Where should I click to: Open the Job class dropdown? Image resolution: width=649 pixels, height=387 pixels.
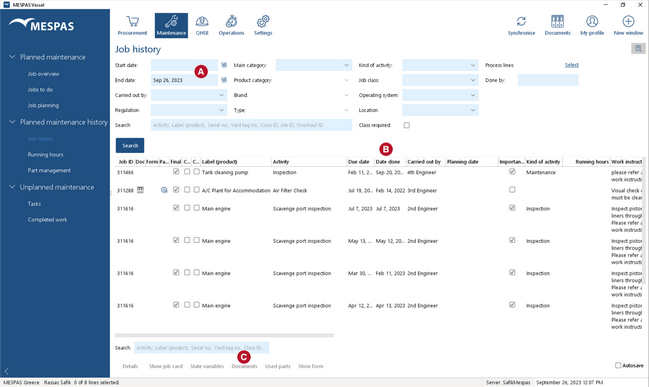440,80
